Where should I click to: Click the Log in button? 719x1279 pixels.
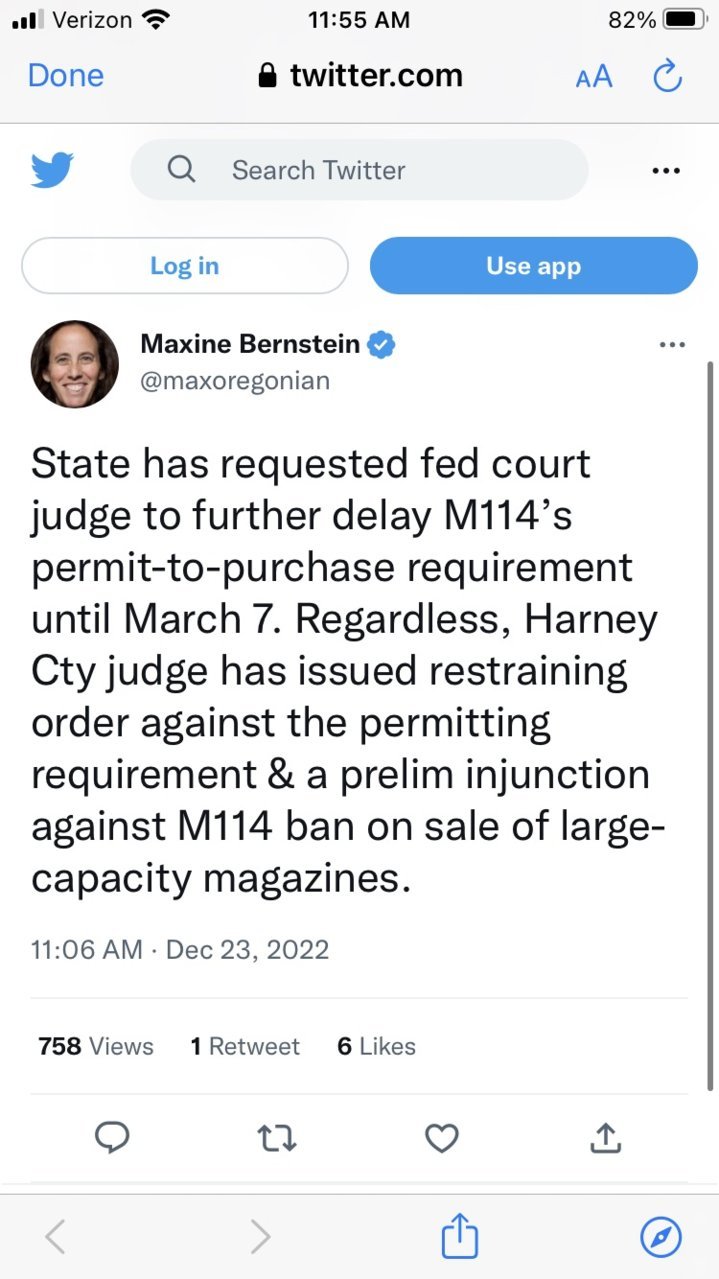tap(185, 266)
